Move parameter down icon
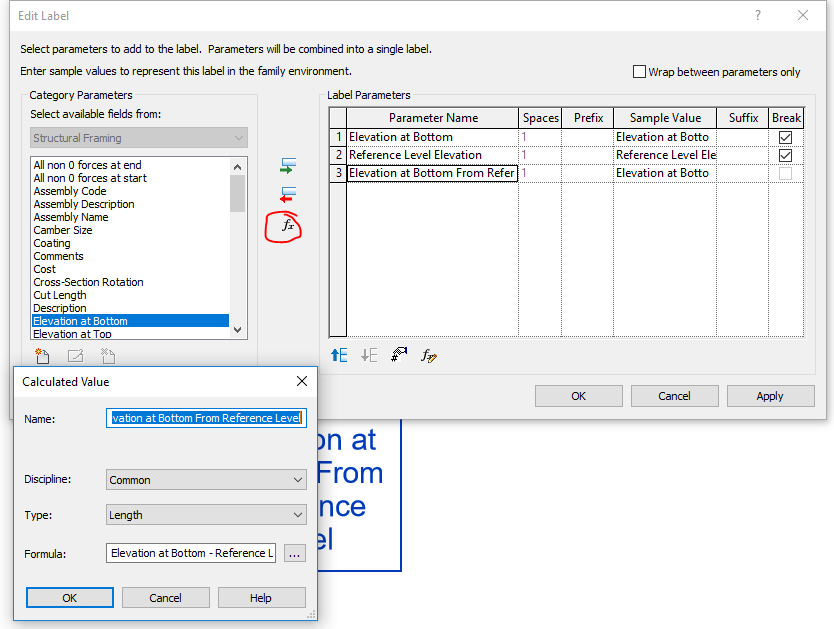The width and height of the screenshot is (834, 629). coord(369,355)
